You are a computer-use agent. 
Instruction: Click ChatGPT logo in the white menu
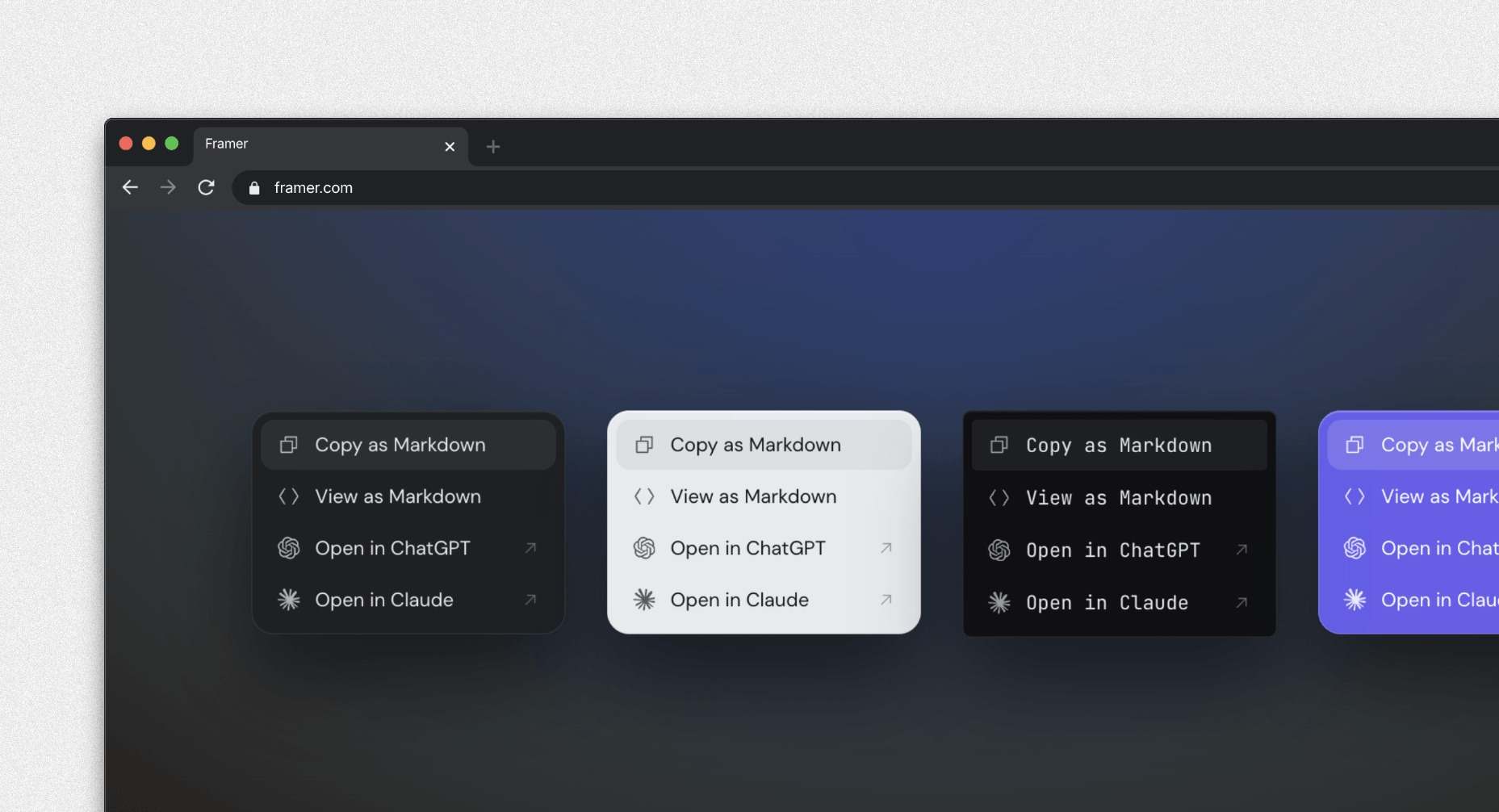[x=644, y=548]
